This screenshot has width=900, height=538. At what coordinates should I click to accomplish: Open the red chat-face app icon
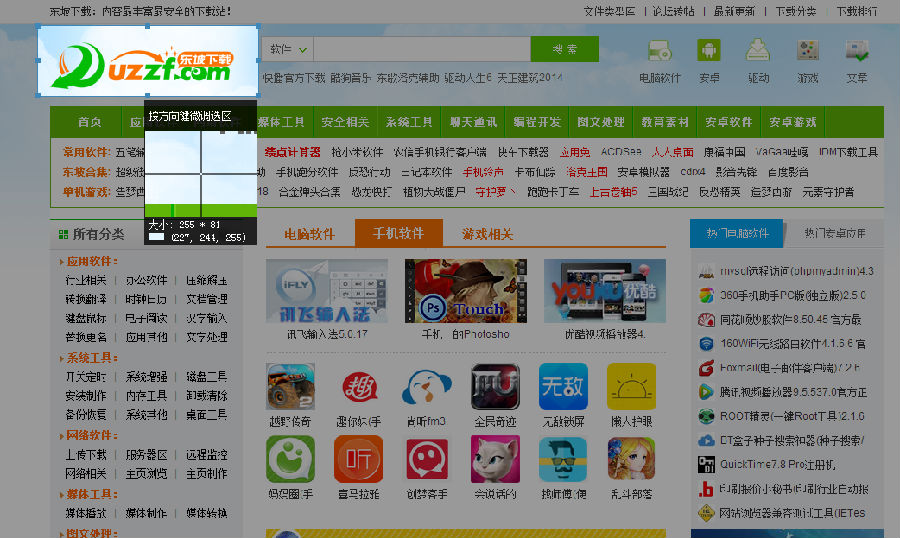426,459
